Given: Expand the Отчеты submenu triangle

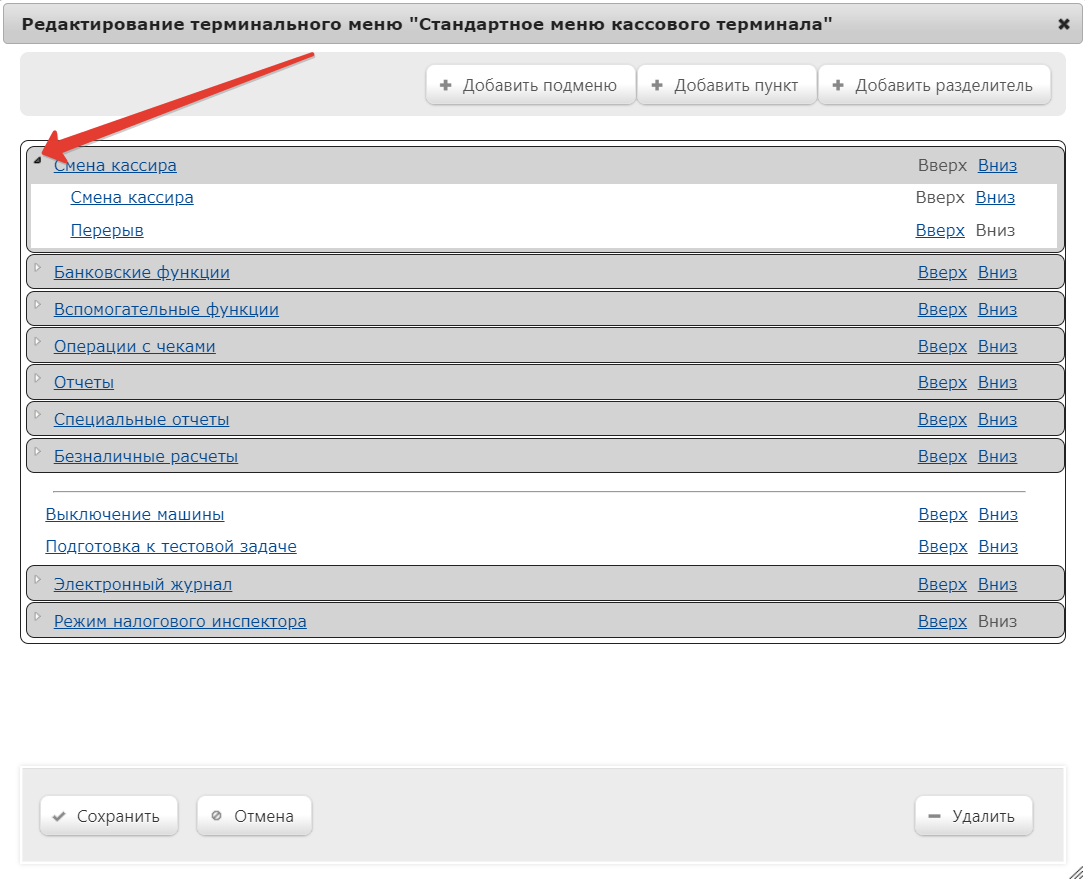Looking at the screenshot, I should (38, 378).
